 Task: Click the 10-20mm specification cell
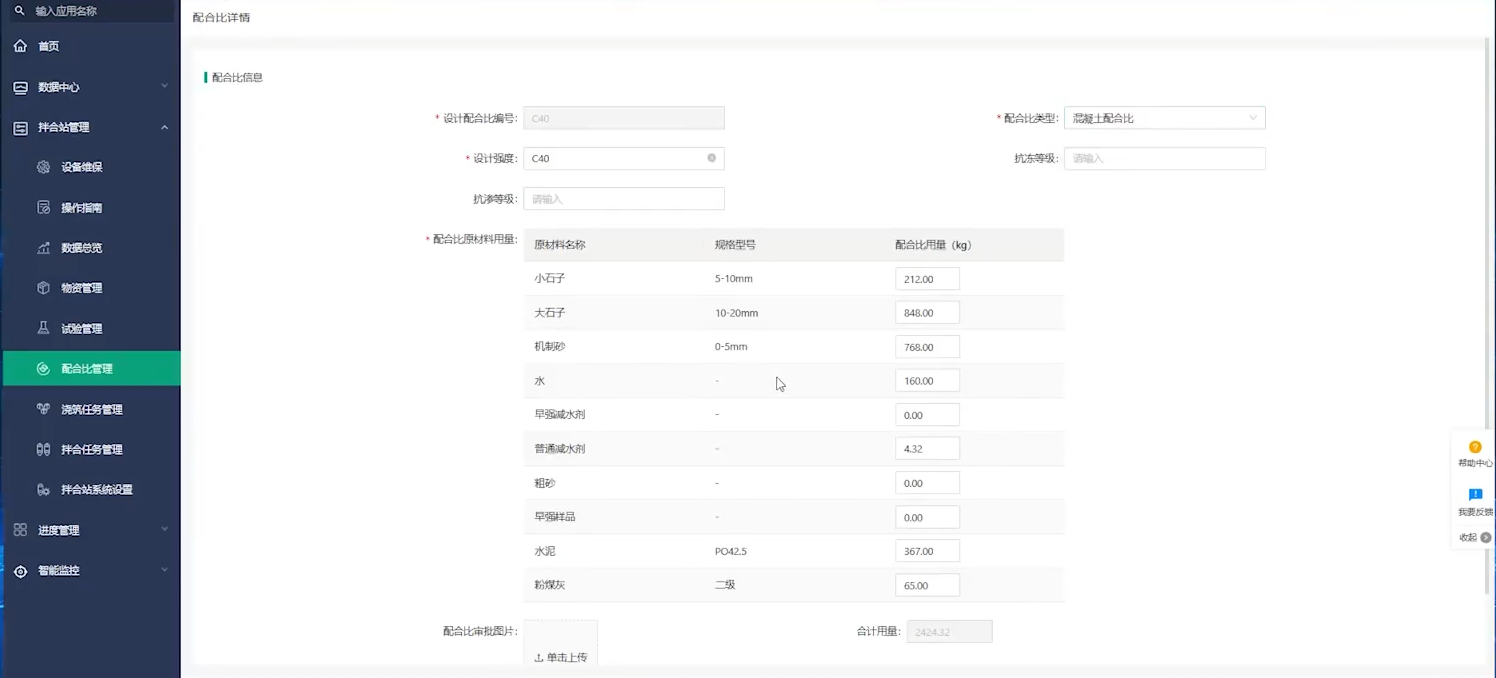click(736, 313)
